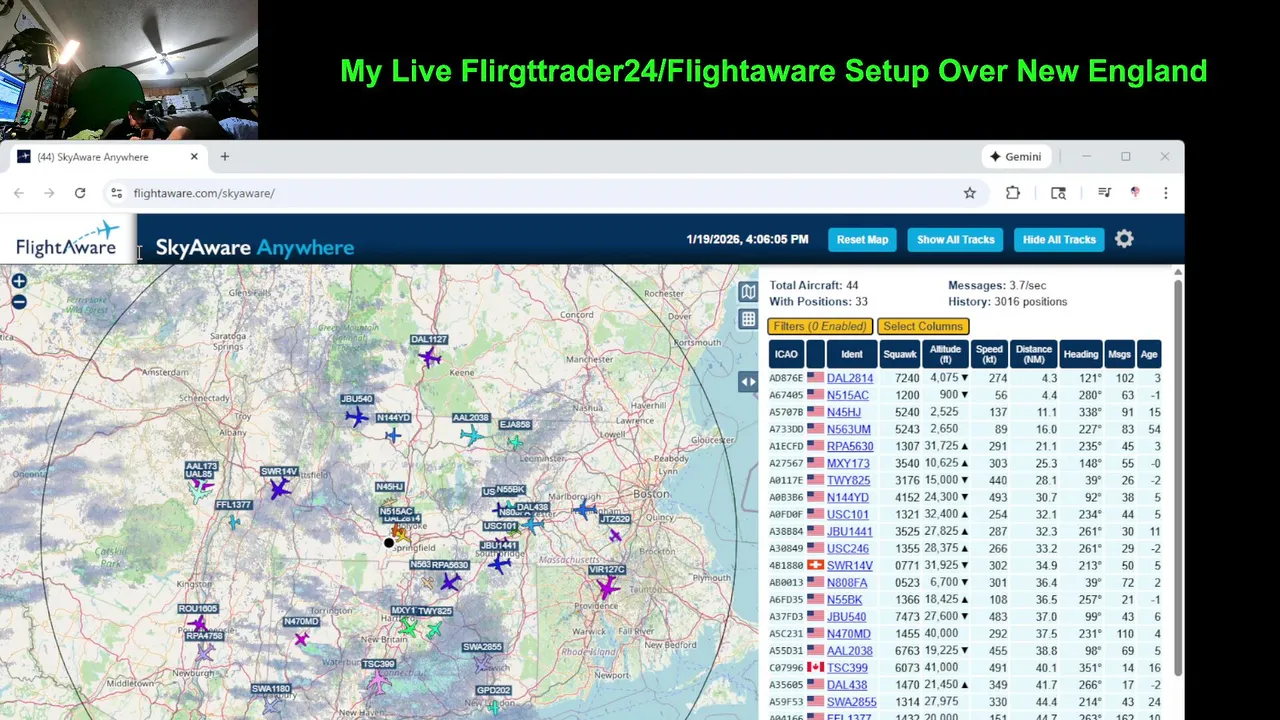Collapse sidebar with the double-arrow toggle
The height and width of the screenshot is (720, 1280).
point(748,381)
